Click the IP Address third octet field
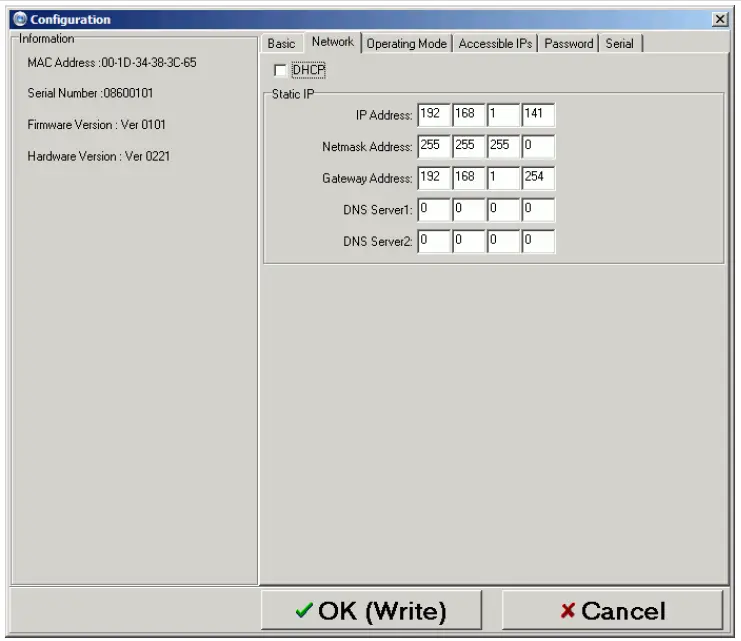 [x=503, y=115]
